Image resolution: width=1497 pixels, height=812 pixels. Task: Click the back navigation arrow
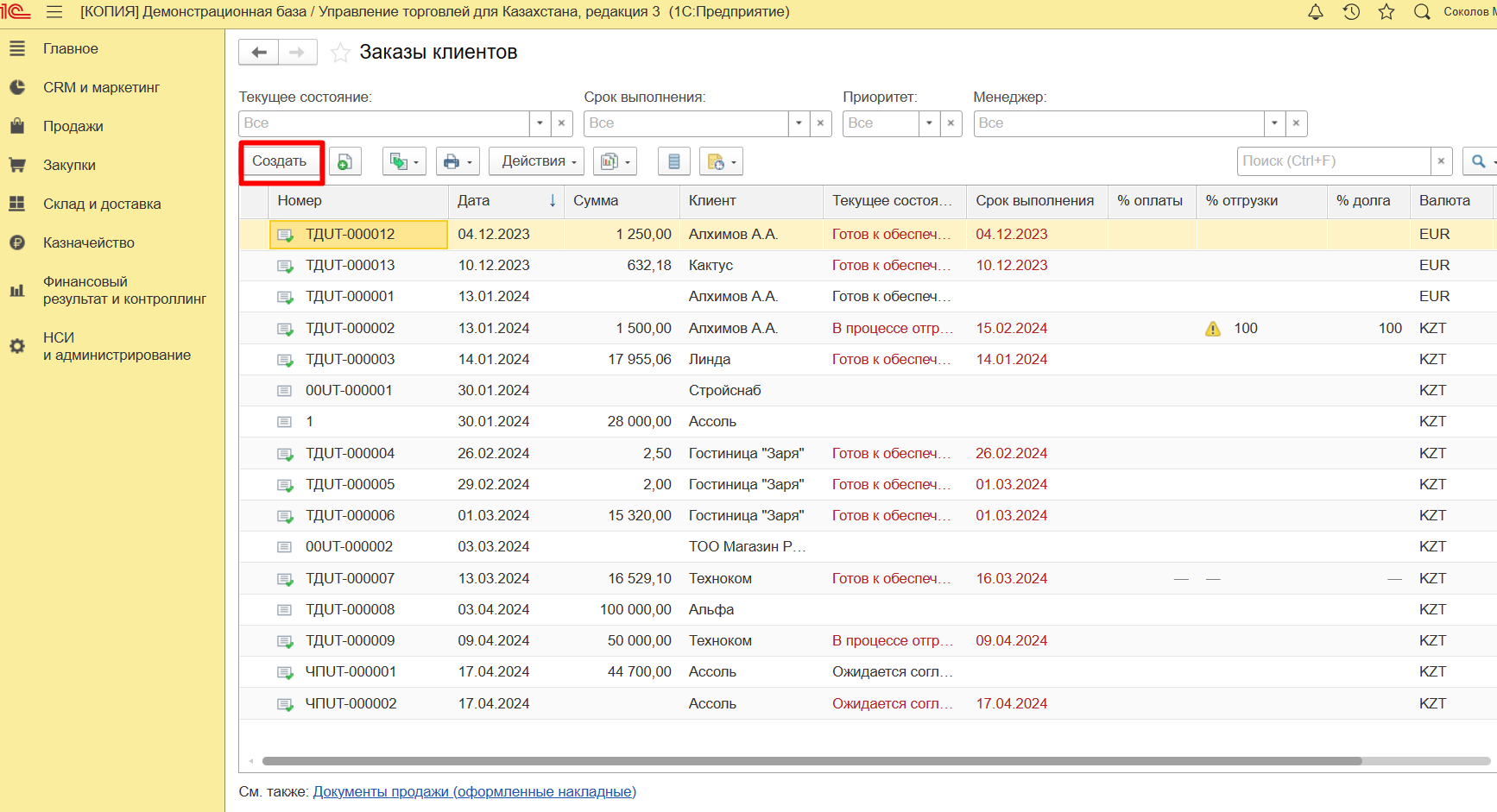pyautogui.click(x=258, y=53)
